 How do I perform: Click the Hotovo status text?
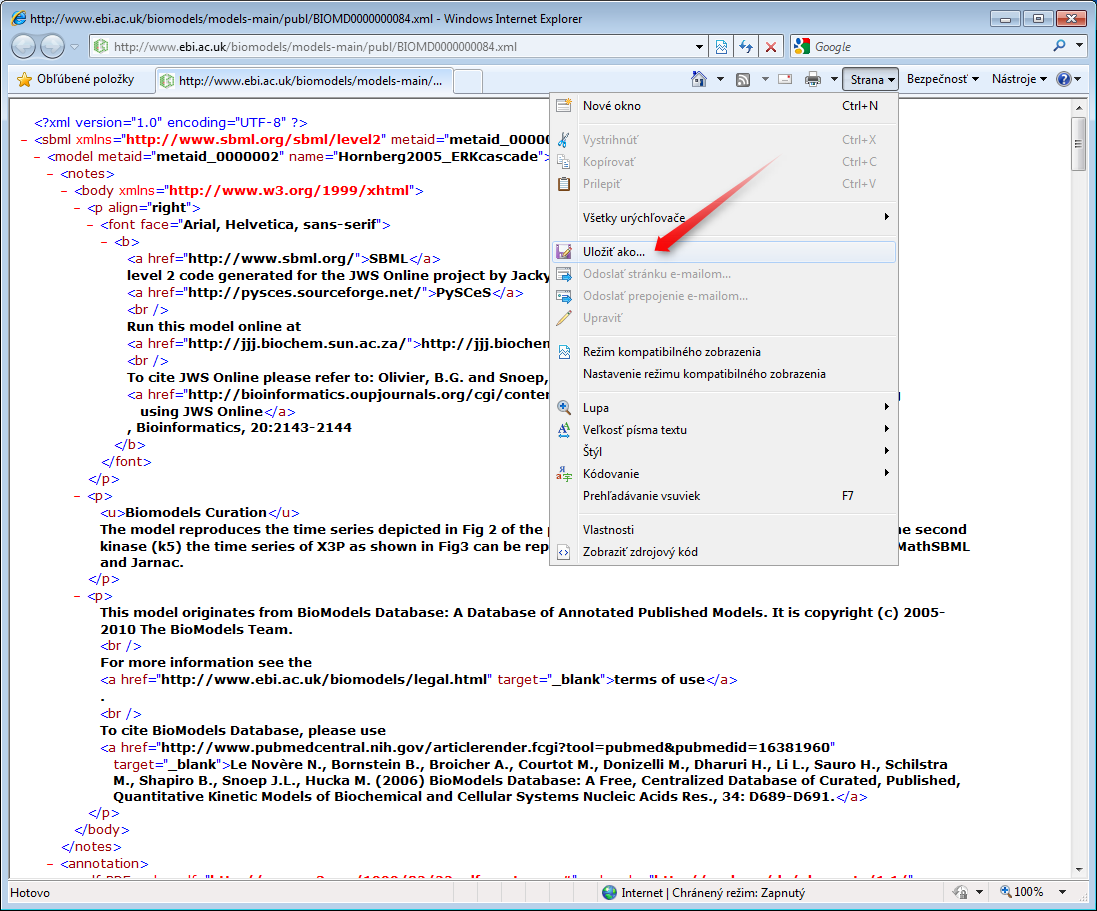point(30,893)
